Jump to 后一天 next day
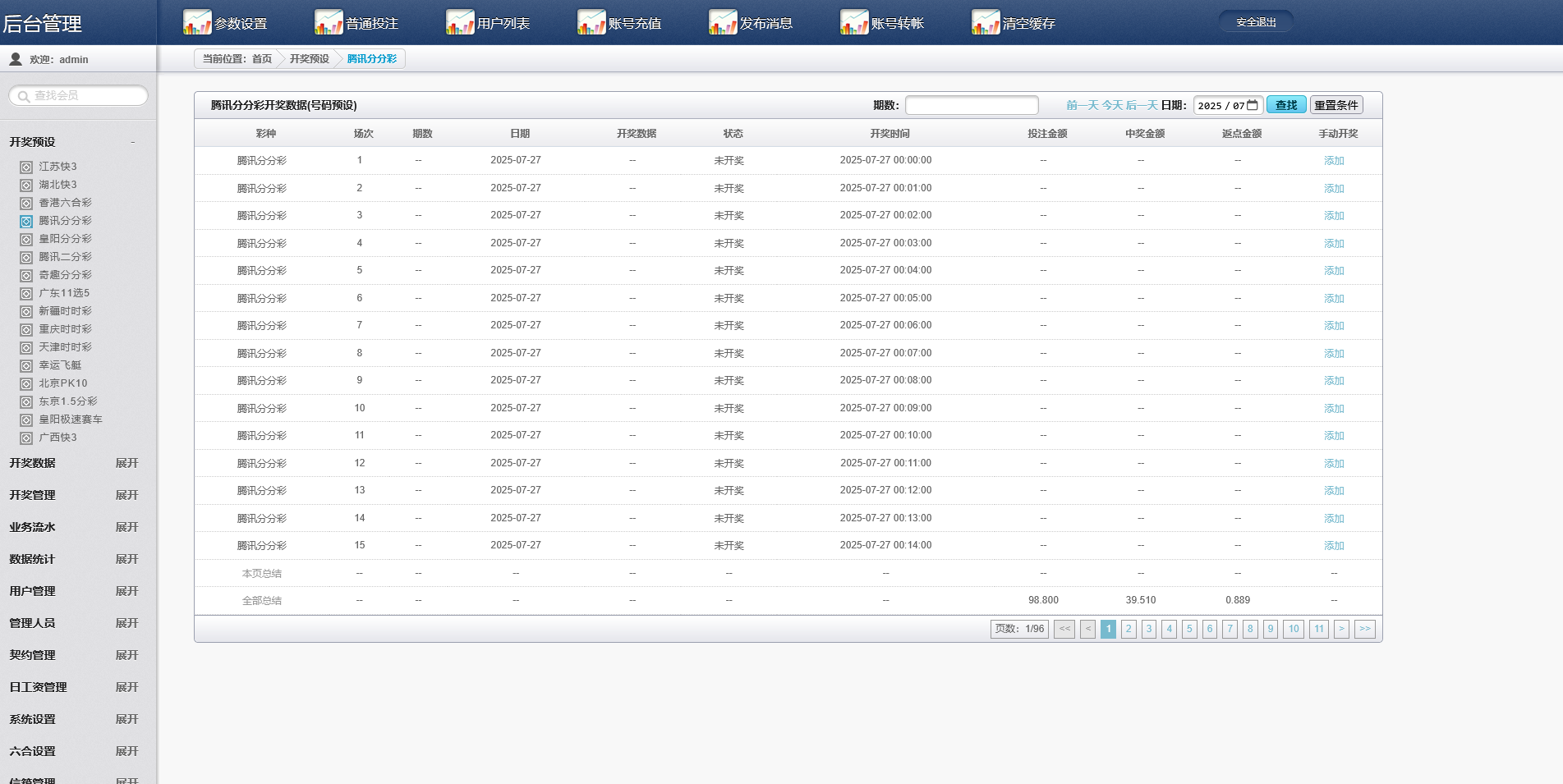The height and width of the screenshot is (784, 1563). tap(1142, 105)
